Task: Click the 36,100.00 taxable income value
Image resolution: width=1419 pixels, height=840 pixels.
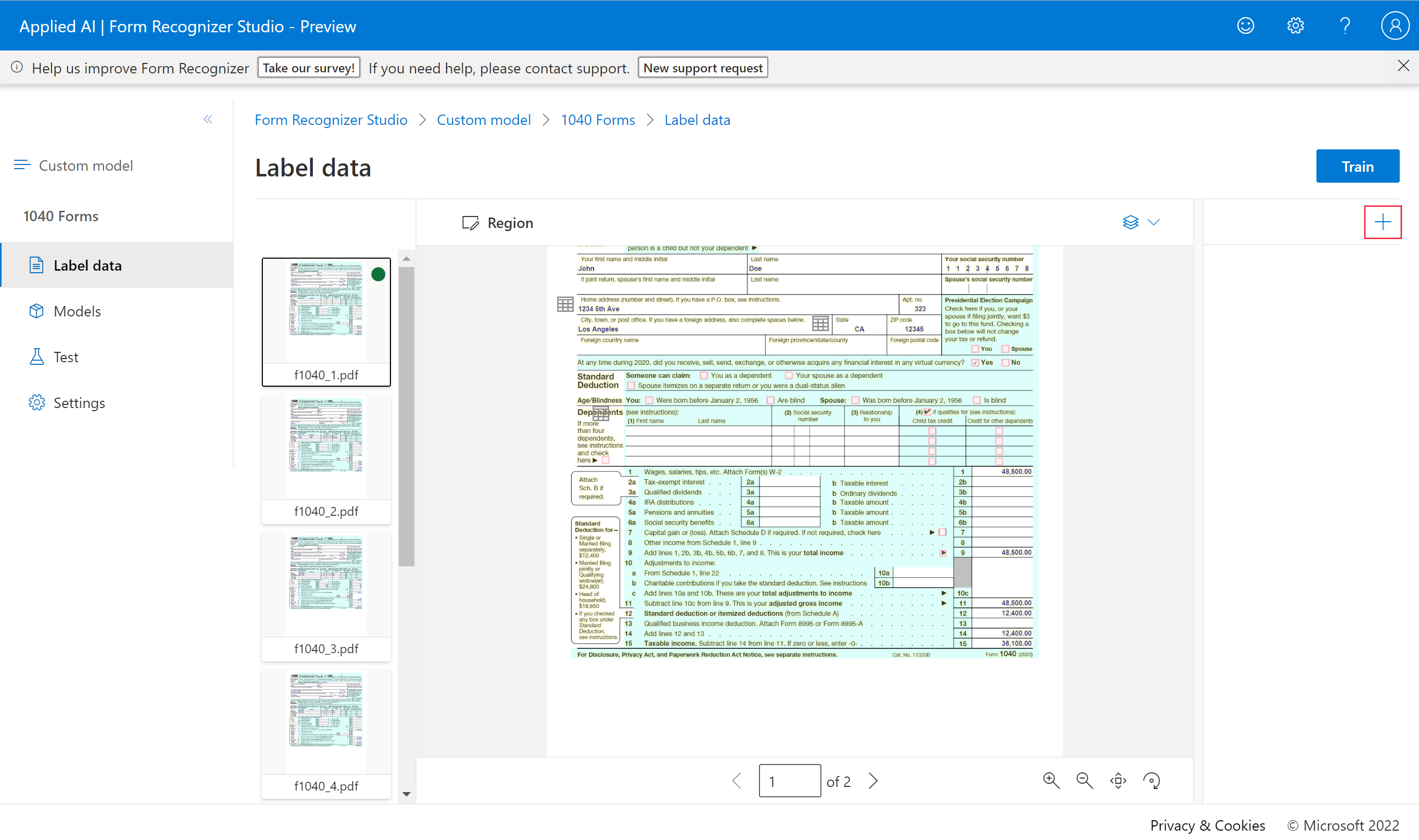Action: pos(1016,643)
